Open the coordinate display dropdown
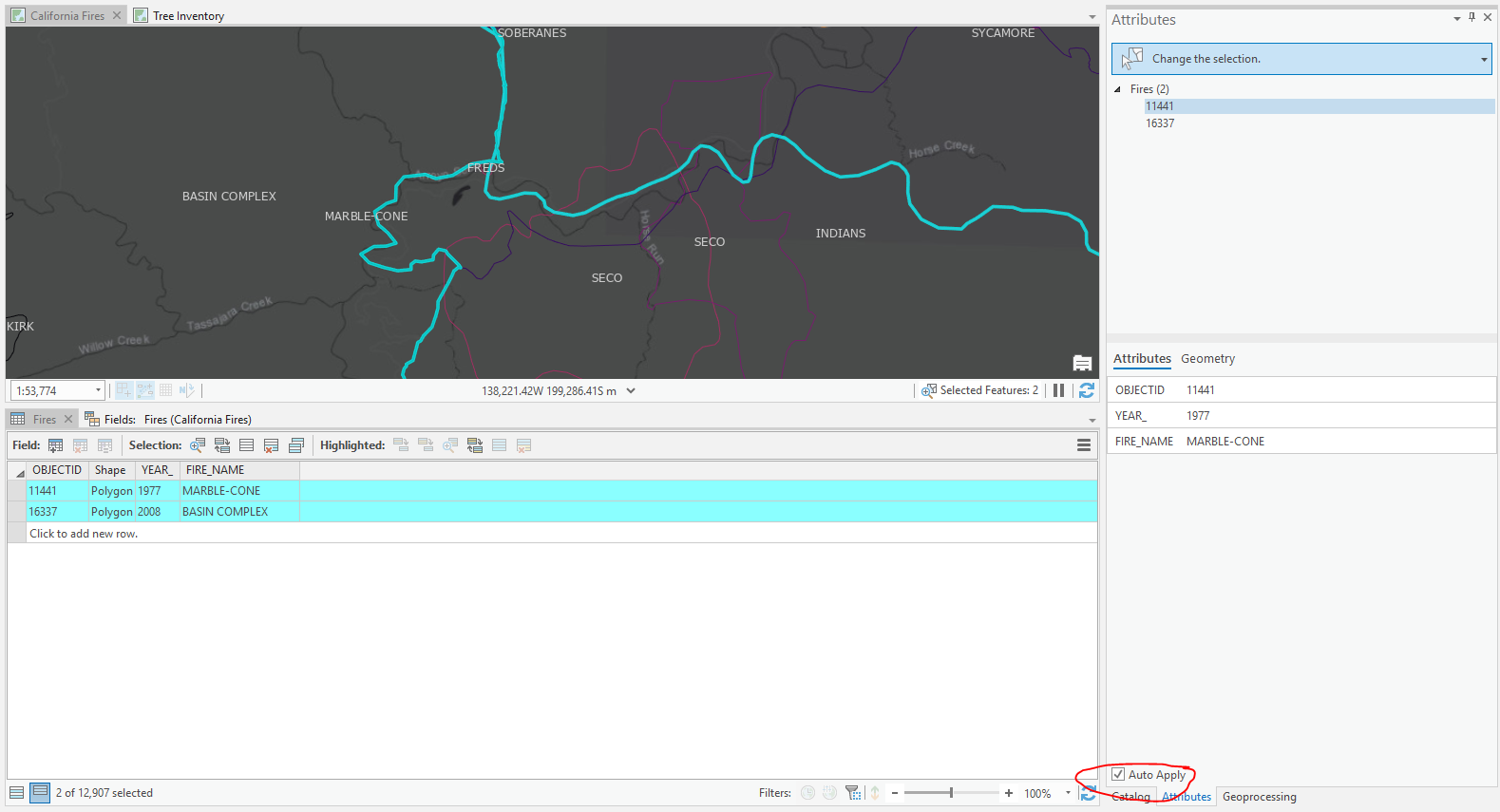The height and width of the screenshot is (812, 1500). pos(631,391)
